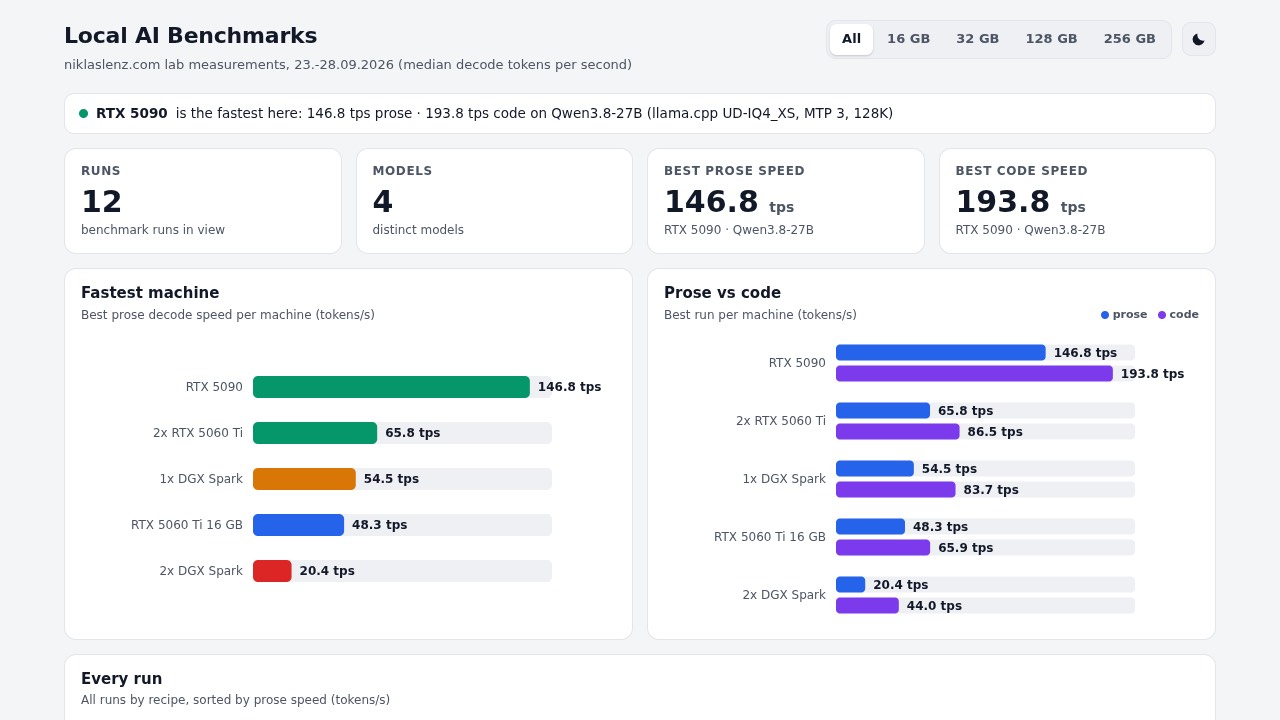Select the Best Code Speed card value
The height and width of the screenshot is (720, 1280).
[x=1020, y=202]
